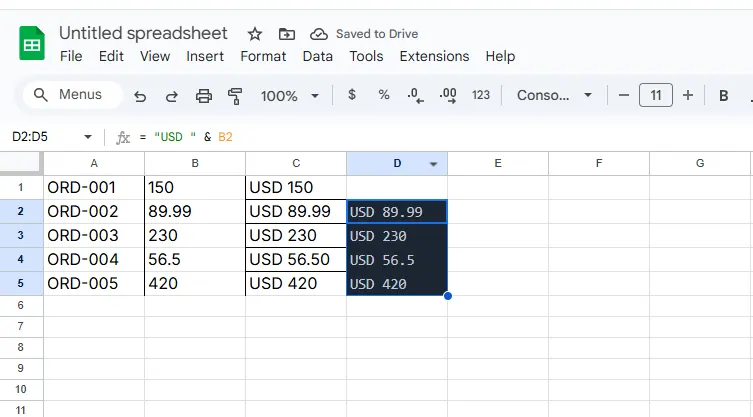
Task: Open the font family dropdown
Action: pyautogui.click(x=554, y=95)
